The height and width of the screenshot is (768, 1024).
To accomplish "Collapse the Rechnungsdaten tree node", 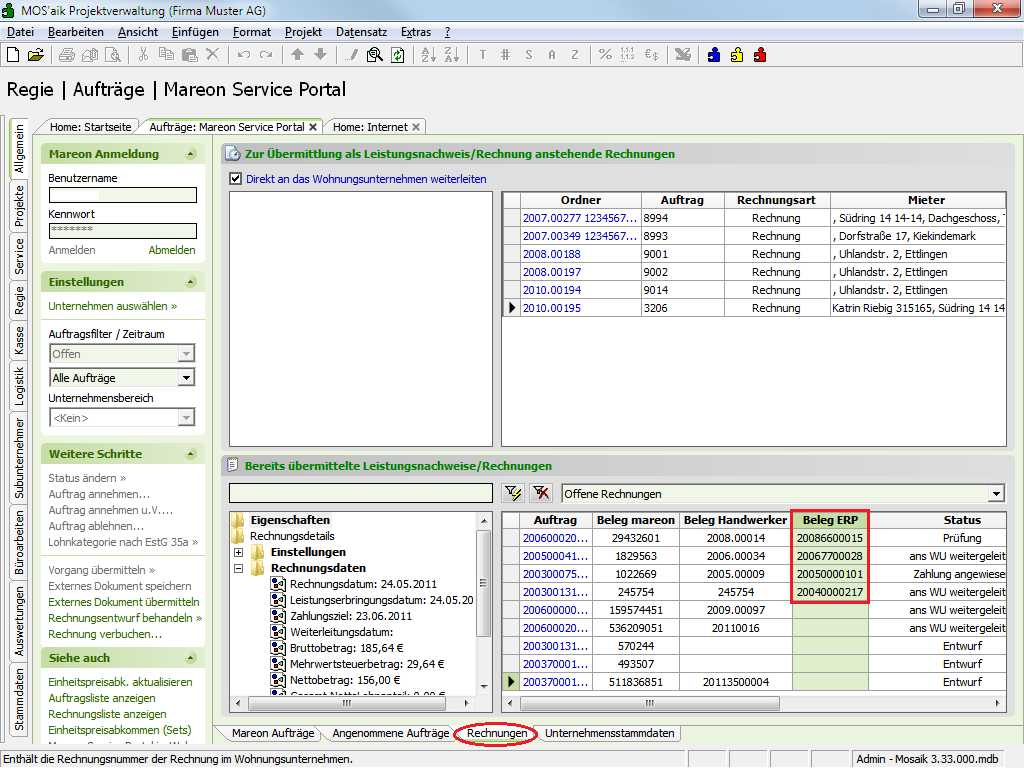I will (x=239, y=568).
